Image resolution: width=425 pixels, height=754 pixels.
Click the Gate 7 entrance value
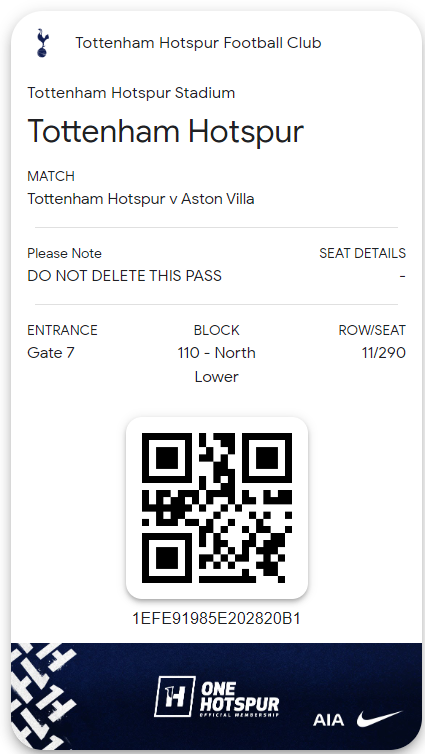pyautogui.click(x=51, y=352)
